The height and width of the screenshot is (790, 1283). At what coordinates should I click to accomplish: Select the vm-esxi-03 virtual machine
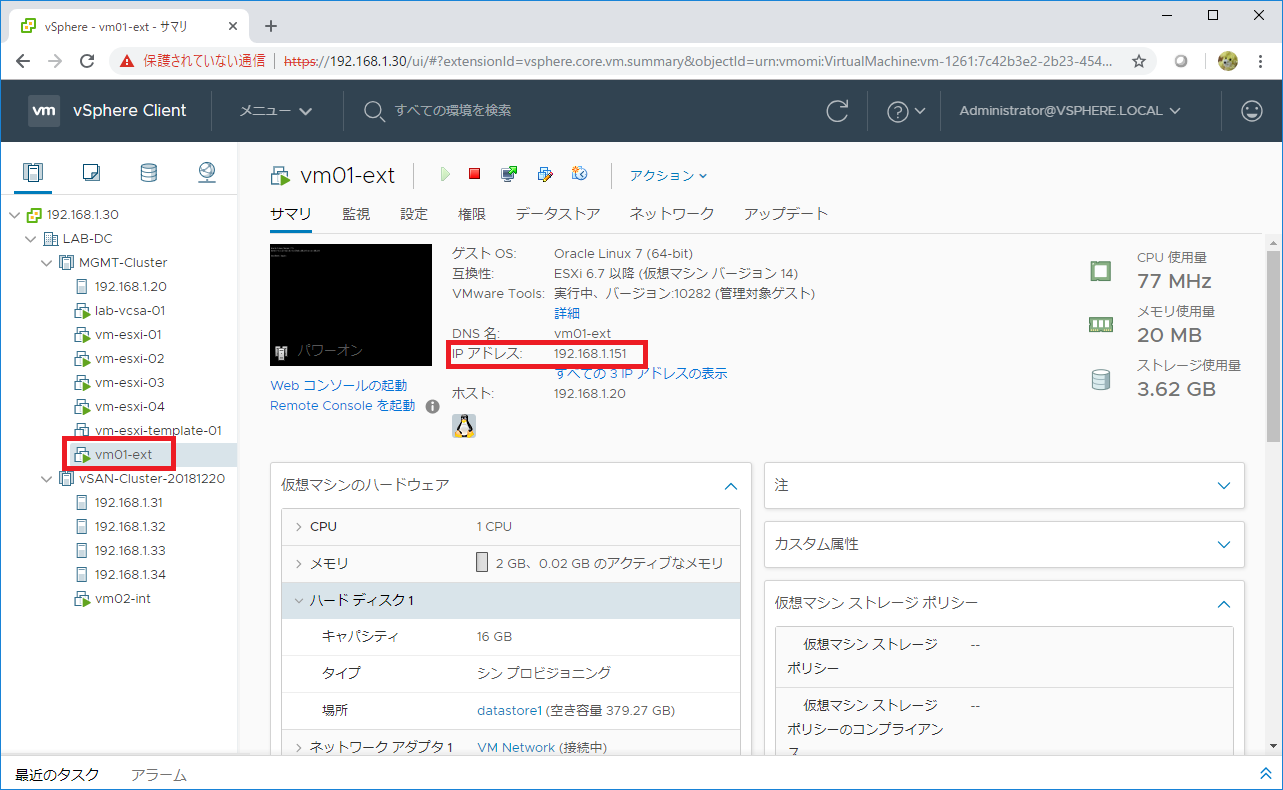129,382
